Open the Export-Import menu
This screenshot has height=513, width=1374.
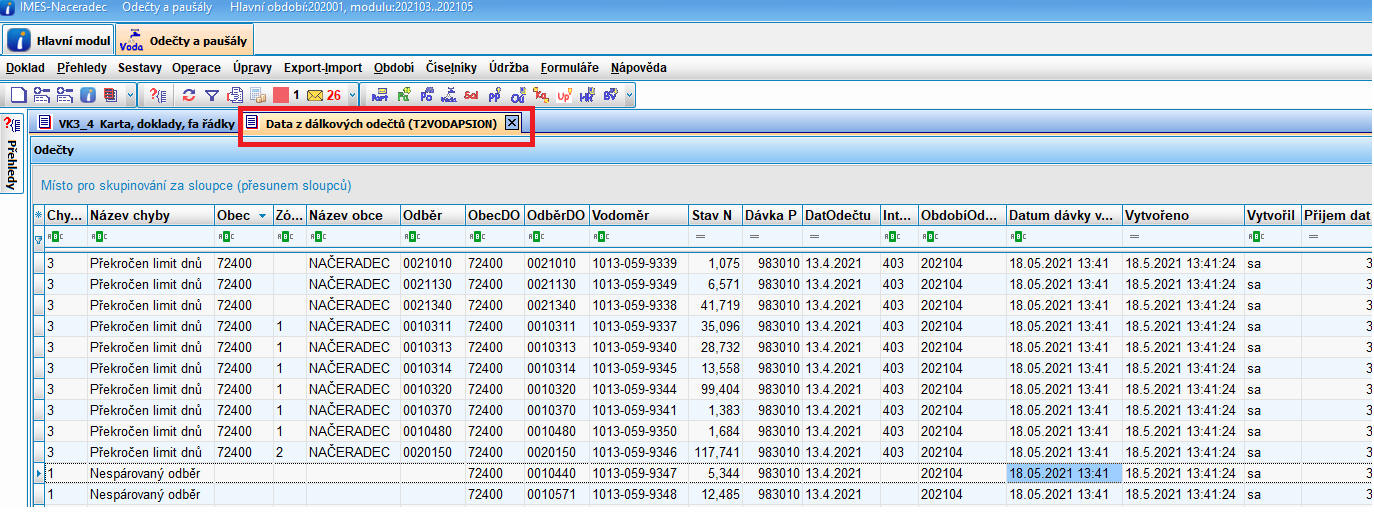(x=322, y=68)
